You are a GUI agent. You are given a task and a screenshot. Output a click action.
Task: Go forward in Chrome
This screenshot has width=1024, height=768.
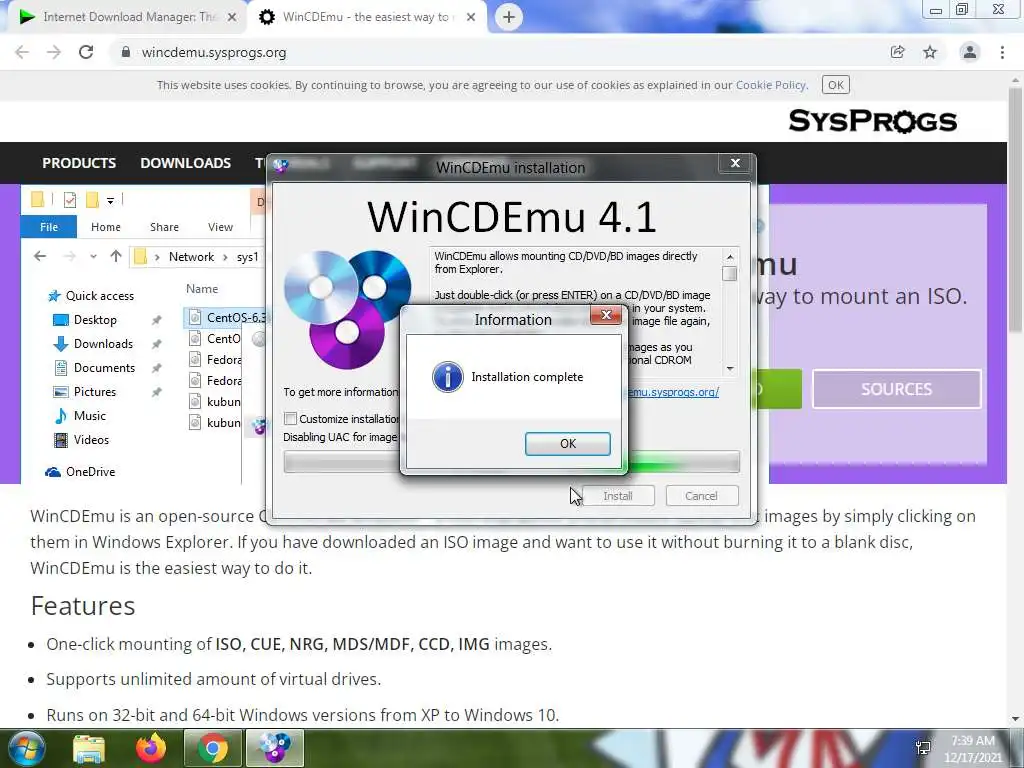click(x=54, y=52)
